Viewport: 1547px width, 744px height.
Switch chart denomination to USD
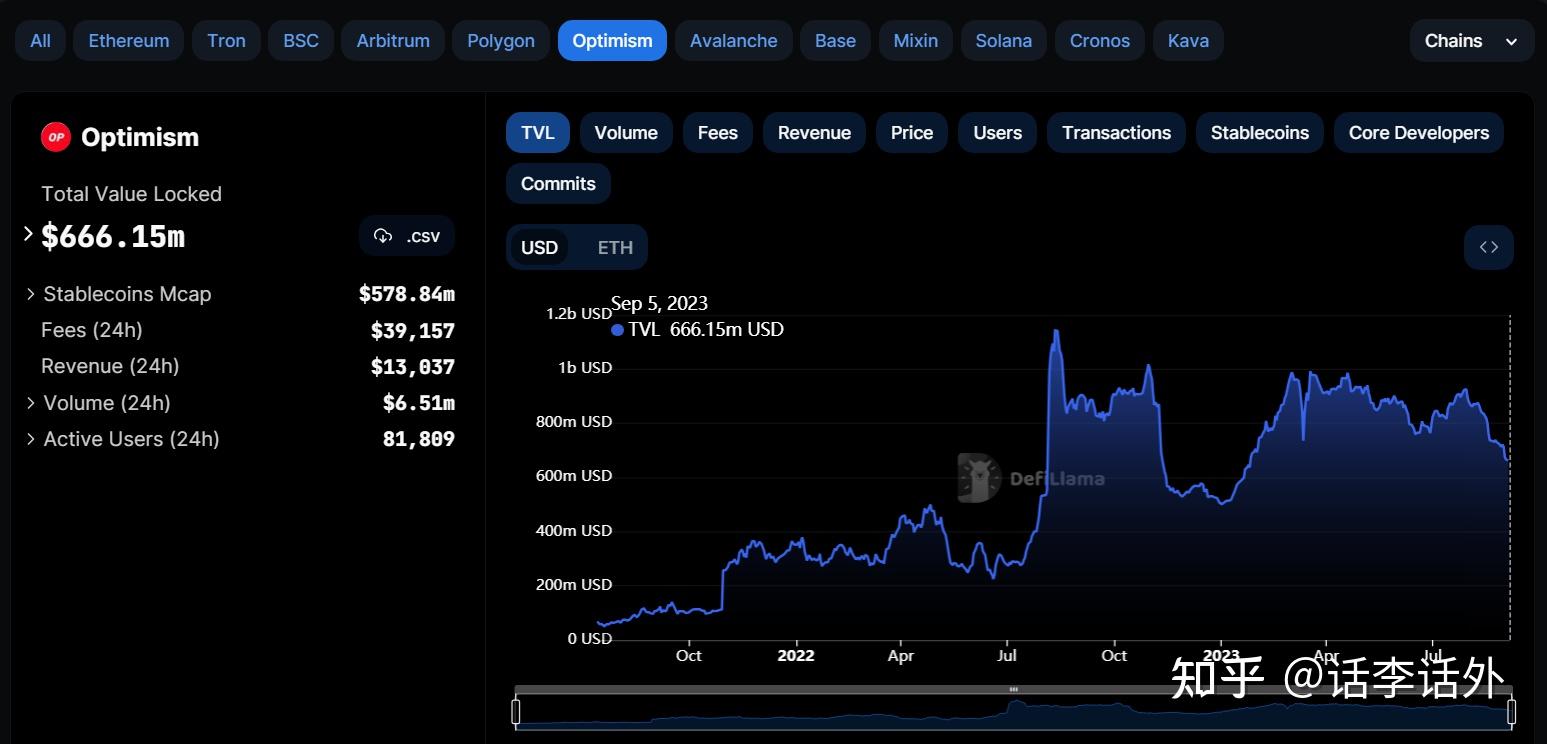tap(539, 247)
